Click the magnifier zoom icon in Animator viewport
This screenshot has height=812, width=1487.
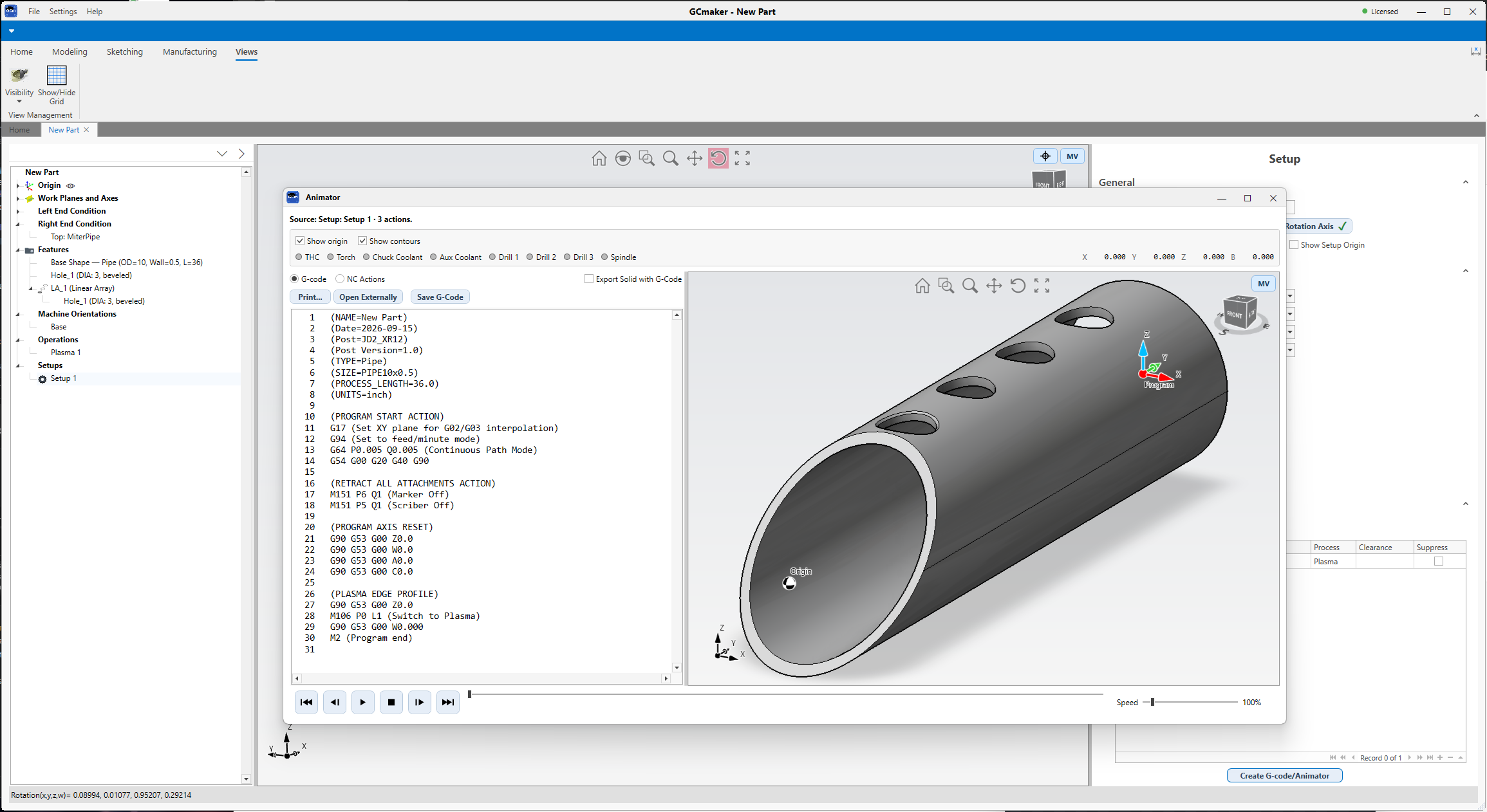(970, 286)
